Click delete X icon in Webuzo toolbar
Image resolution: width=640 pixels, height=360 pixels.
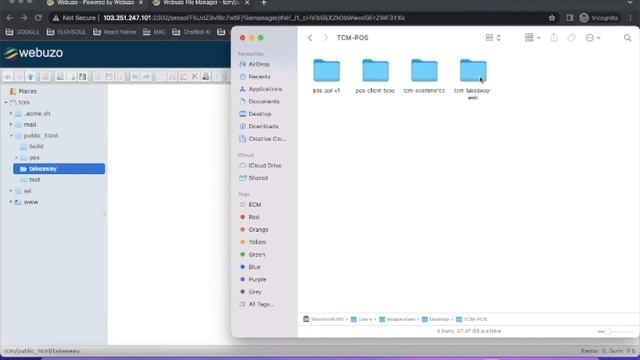(x=195, y=76)
